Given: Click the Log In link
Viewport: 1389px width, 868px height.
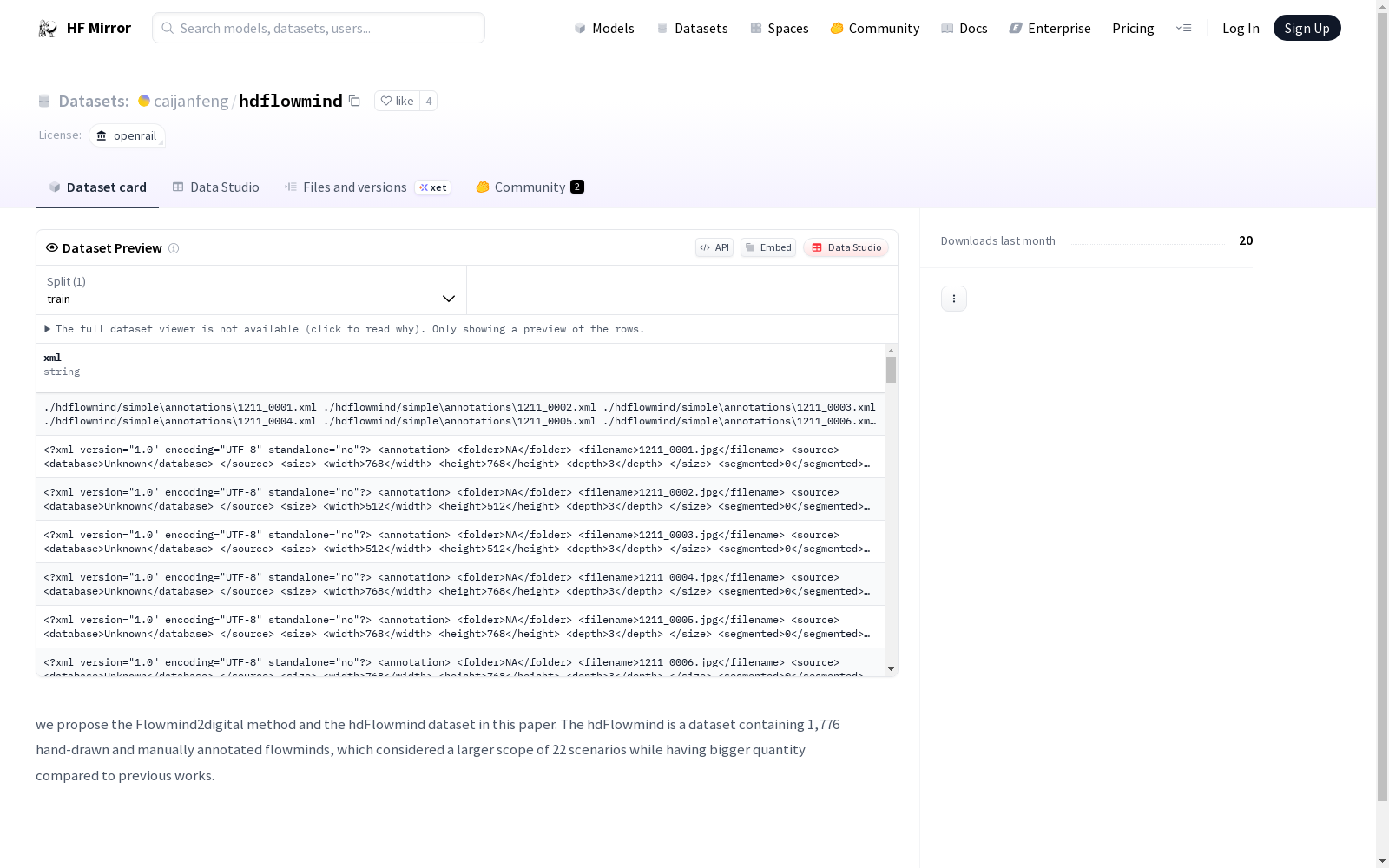Looking at the screenshot, I should pyautogui.click(x=1241, y=28).
